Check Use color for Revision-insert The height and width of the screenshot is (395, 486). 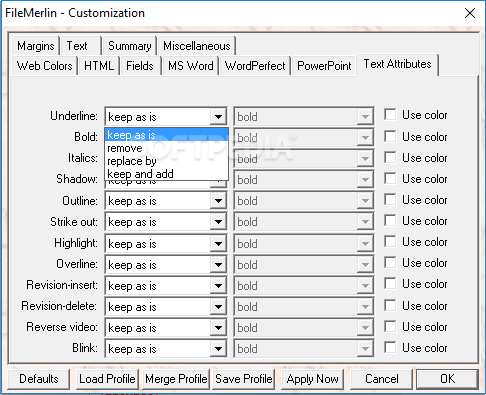click(390, 283)
